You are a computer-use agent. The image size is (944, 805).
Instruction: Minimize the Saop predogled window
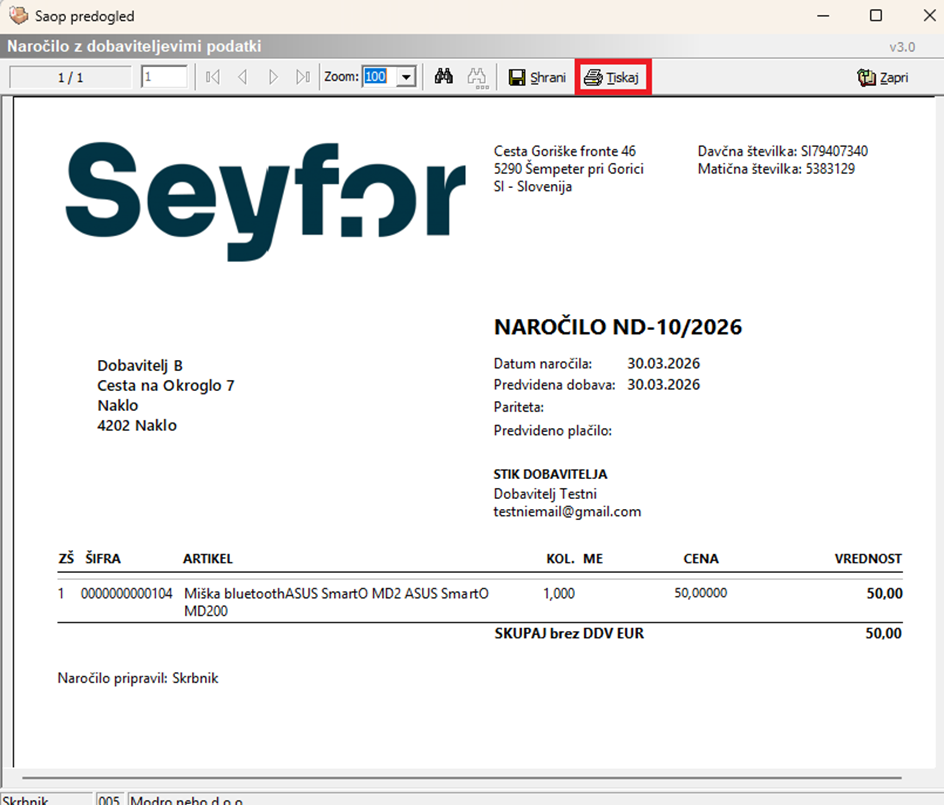(823, 16)
